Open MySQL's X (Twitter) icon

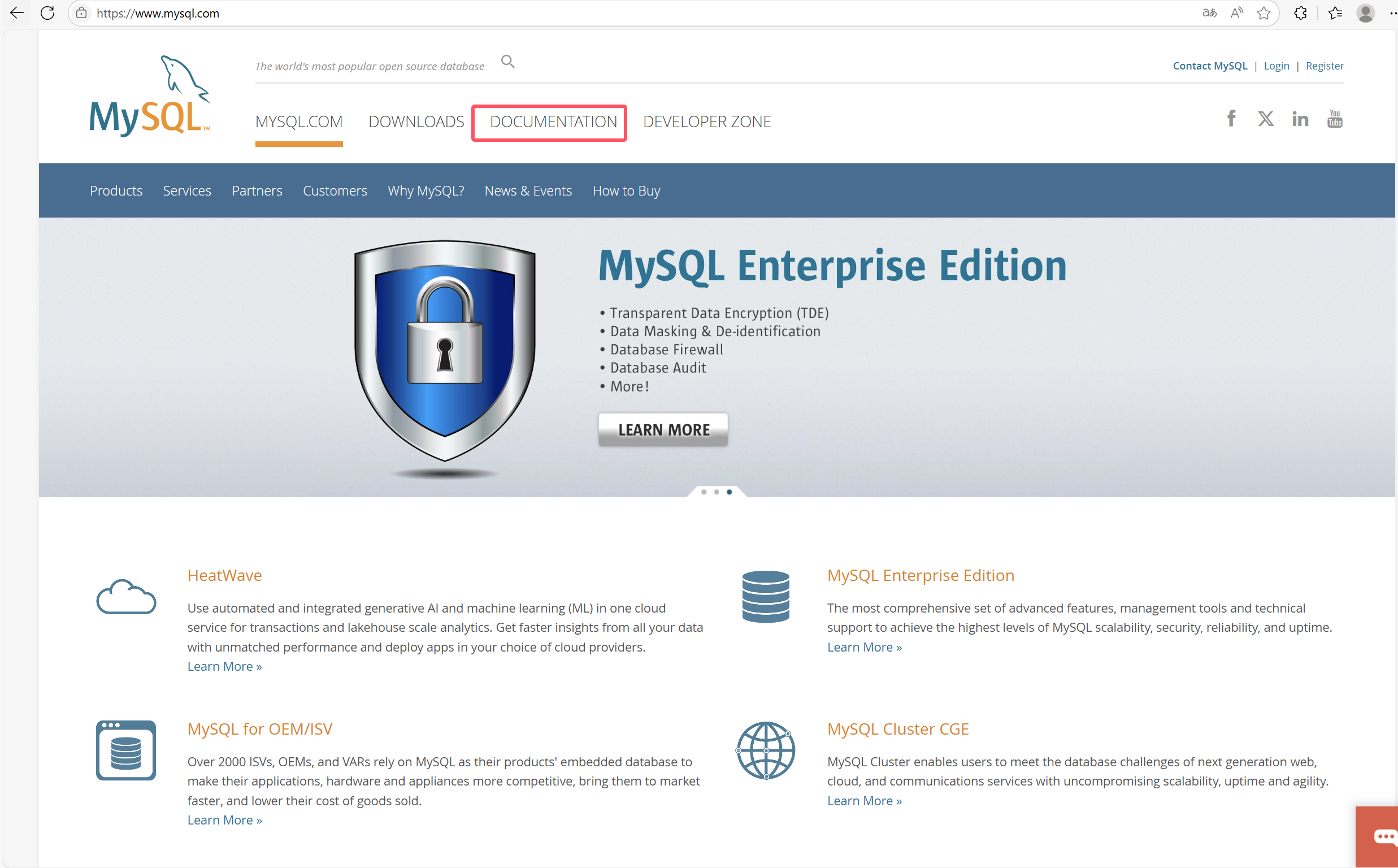[x=1265, y=118]
